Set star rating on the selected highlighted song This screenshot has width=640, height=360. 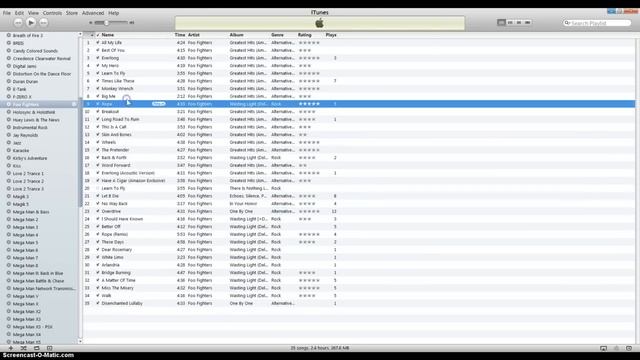(x=309, y=104)
